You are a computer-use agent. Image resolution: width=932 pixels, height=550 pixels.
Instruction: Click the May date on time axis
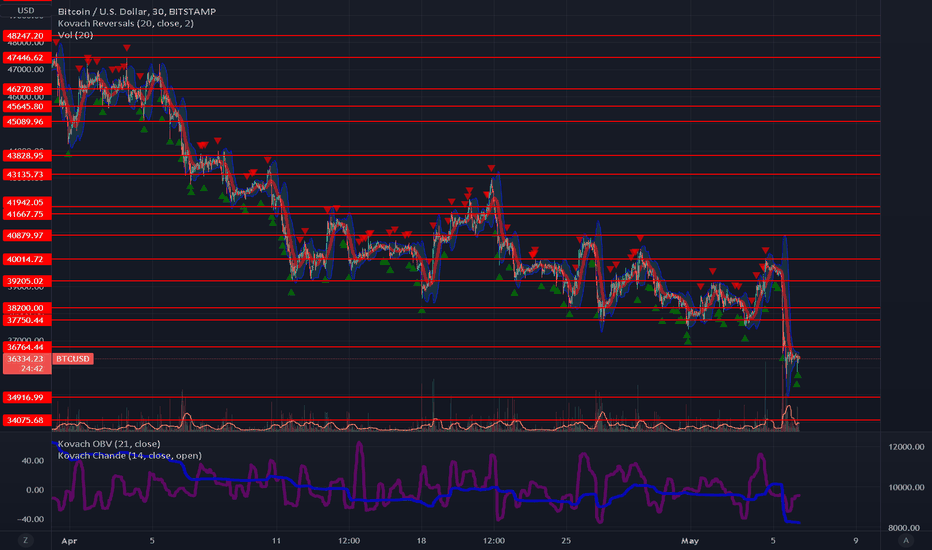pos(690,541)
